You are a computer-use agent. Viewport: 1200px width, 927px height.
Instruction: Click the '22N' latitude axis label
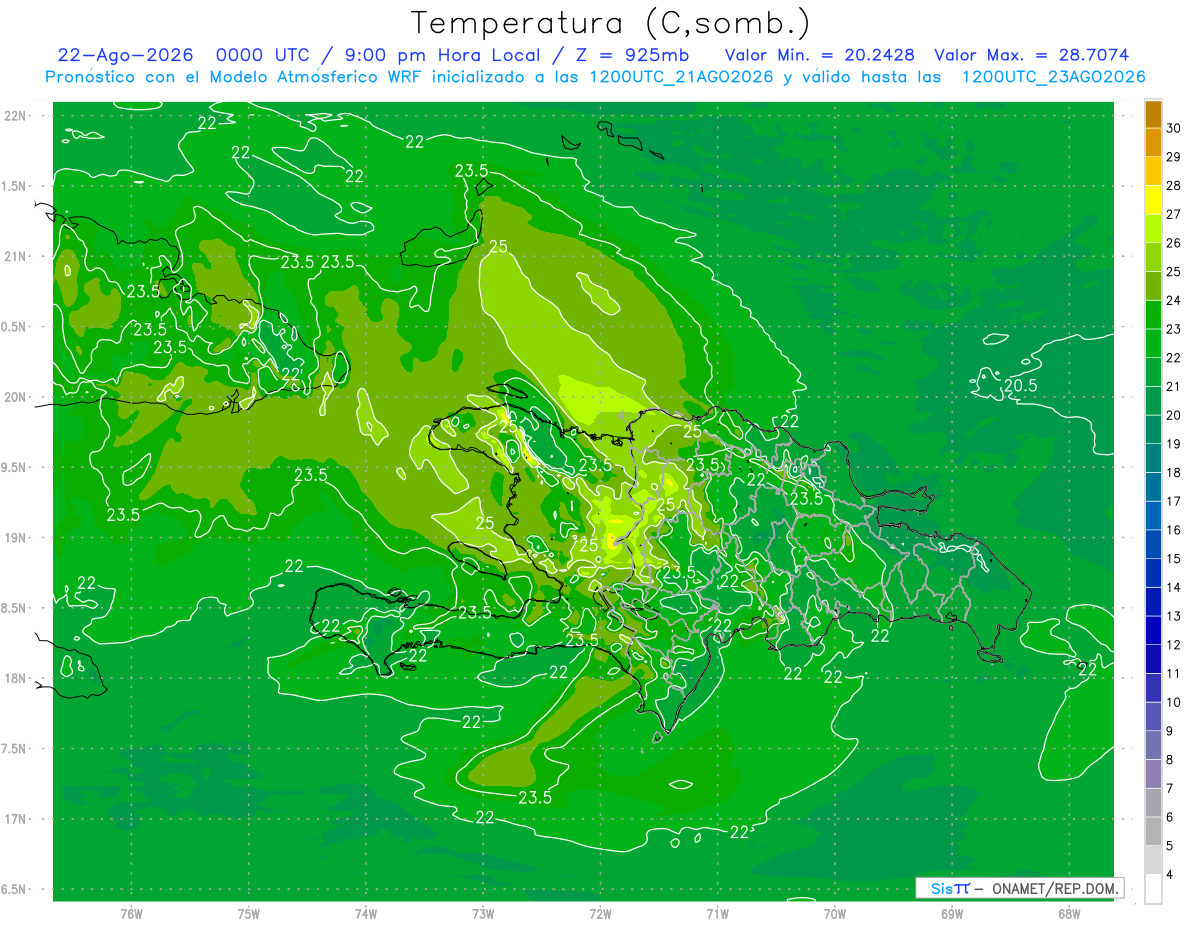pyautogui.click(x=15, y=116)
